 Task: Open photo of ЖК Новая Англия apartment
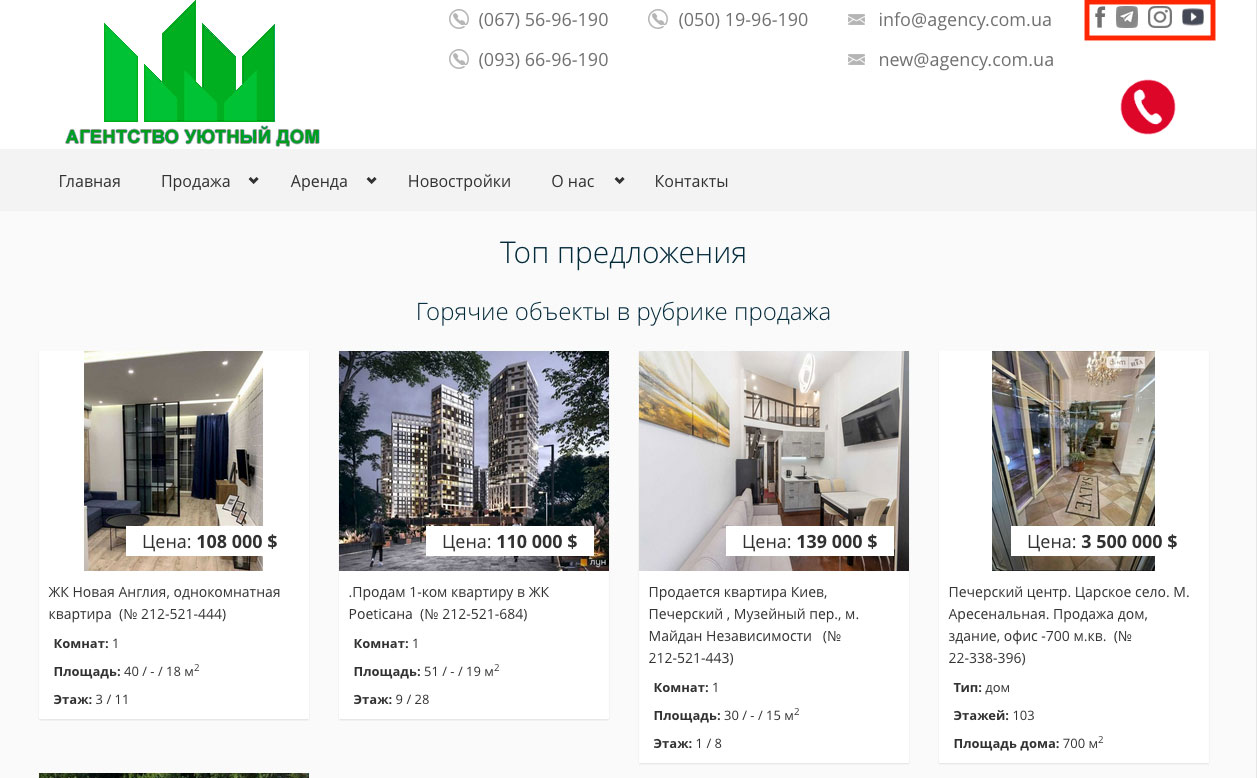(173, 461)
